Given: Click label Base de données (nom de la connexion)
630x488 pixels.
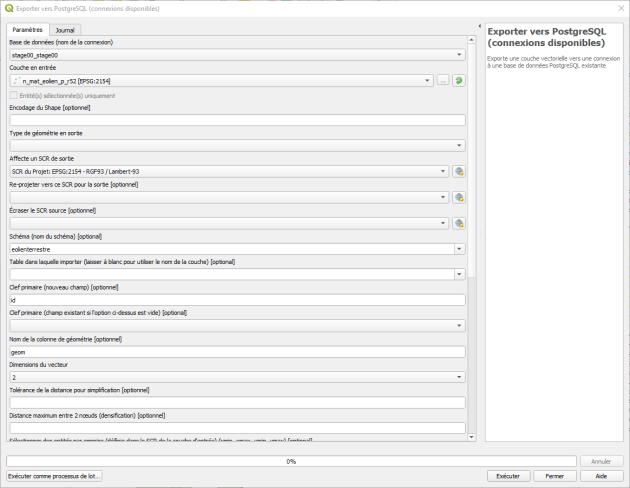Looking at the screenshot, I should [61, 42].
